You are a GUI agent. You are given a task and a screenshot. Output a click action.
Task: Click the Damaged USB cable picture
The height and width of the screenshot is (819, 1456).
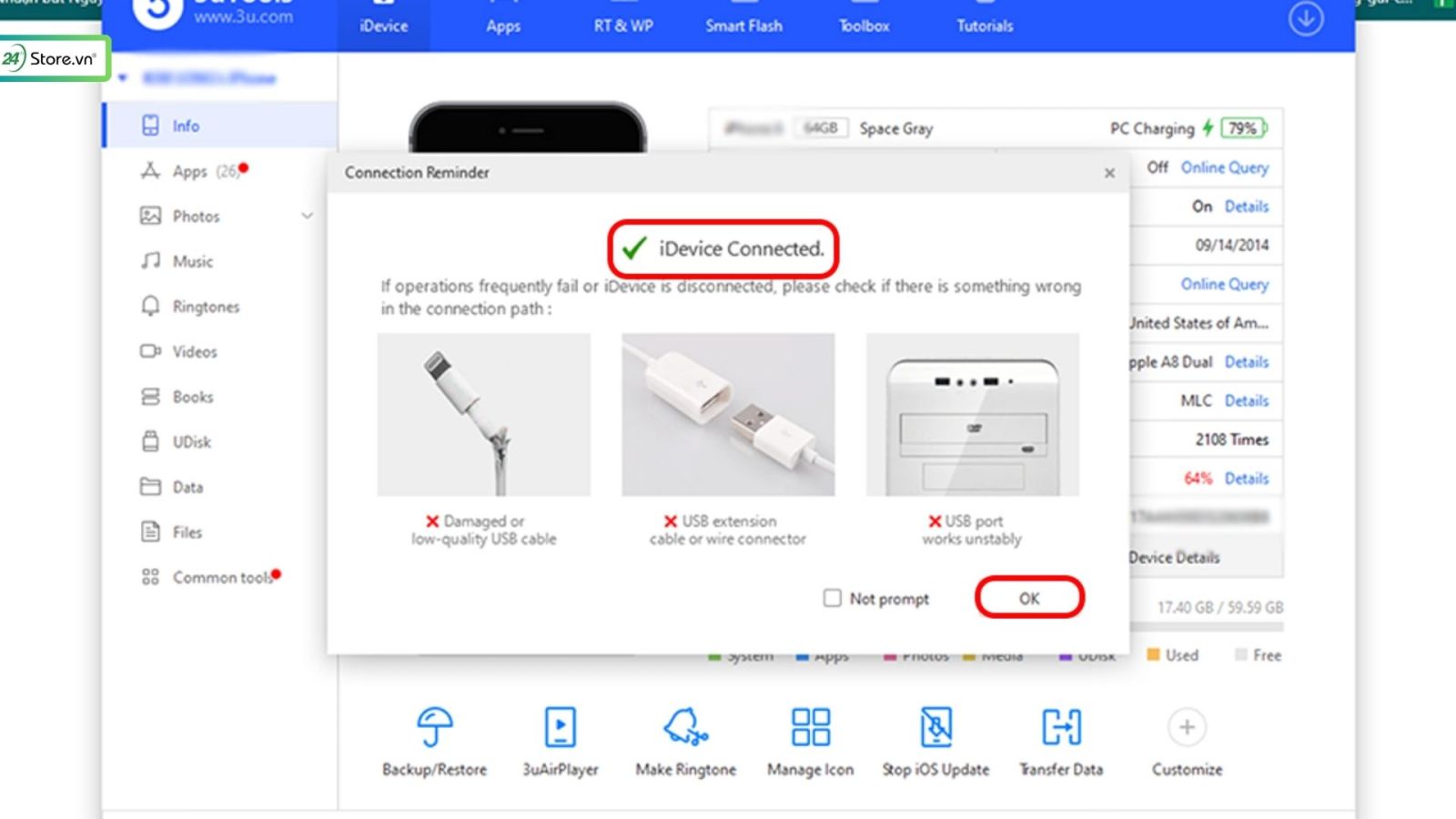click(484, 414)
